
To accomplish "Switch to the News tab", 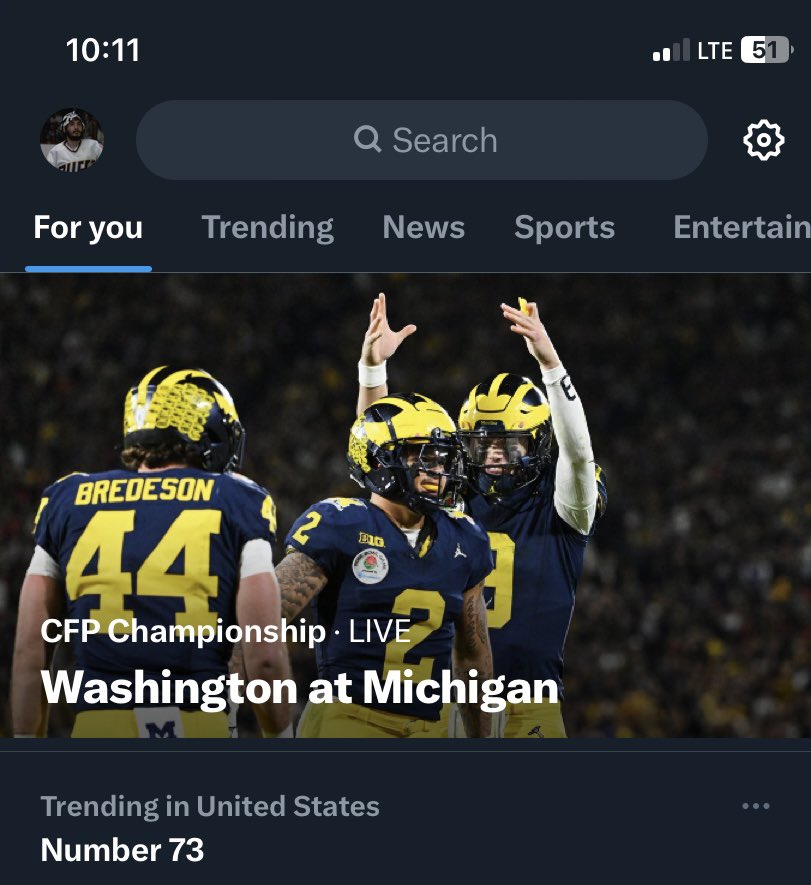I will coord(423,227).
